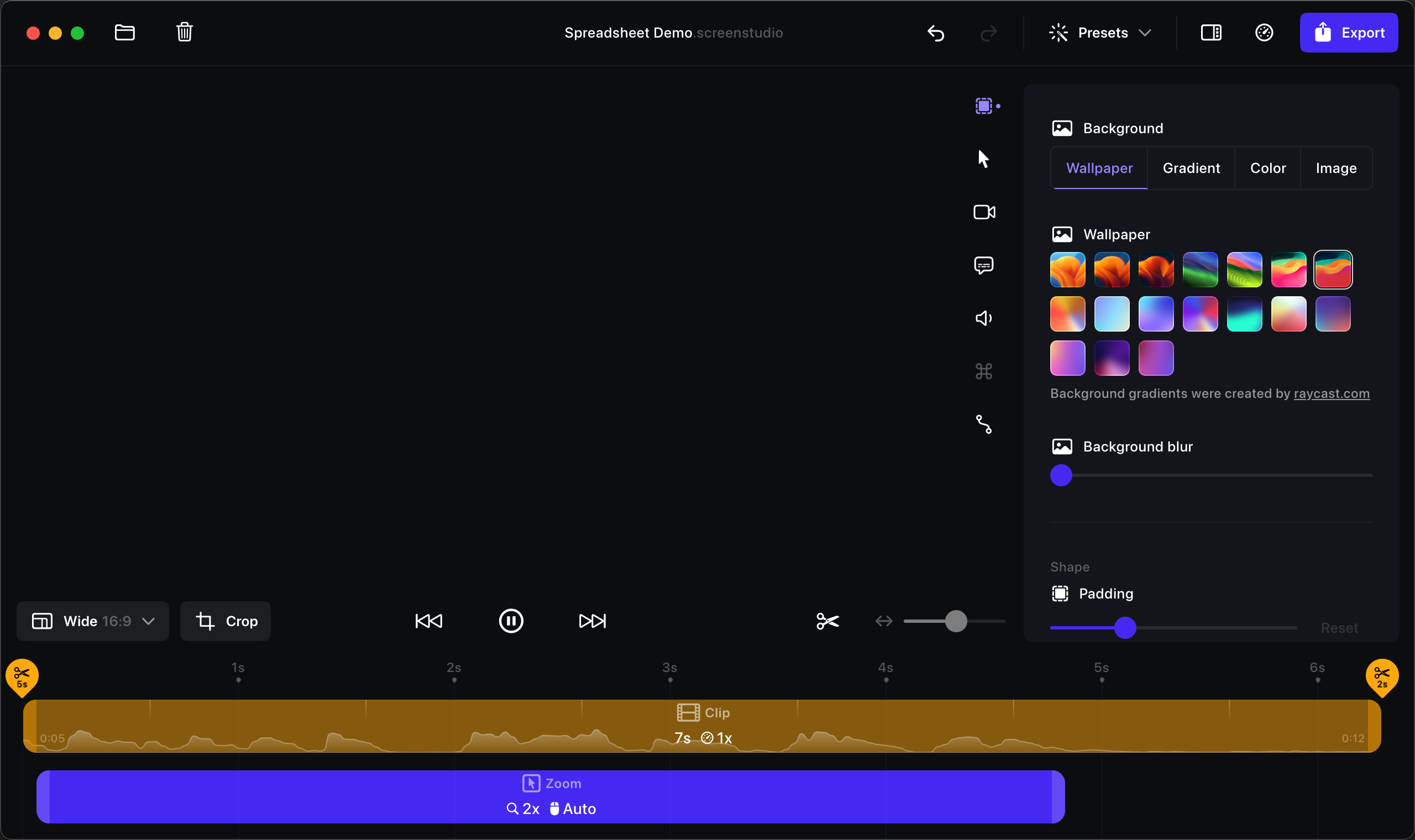Click the Background blur slider handle
This screenshot has height=840, width=1415.
pyautogui.click(x=1061, y=475)
